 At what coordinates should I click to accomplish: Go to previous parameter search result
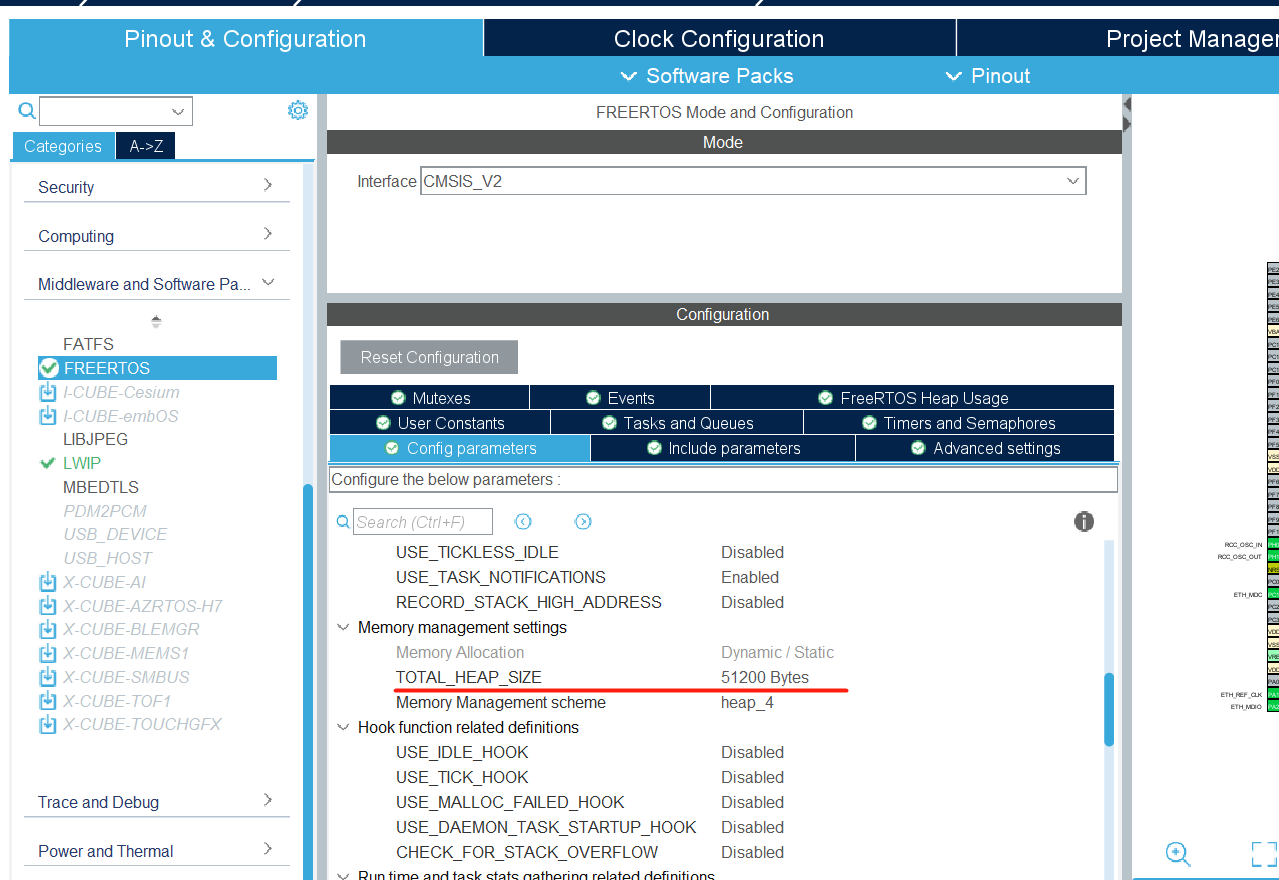coord(523,522)
